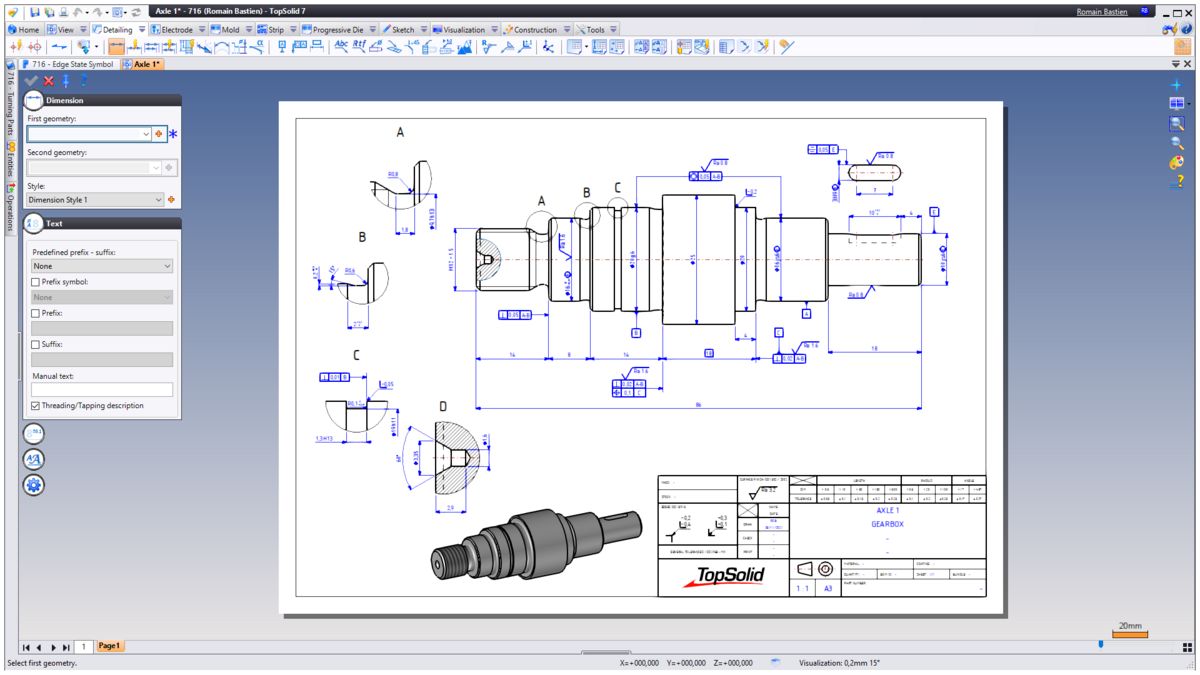Open the text format round button
The width and height of the screenshot is (1200, 675).
[33, 459]
